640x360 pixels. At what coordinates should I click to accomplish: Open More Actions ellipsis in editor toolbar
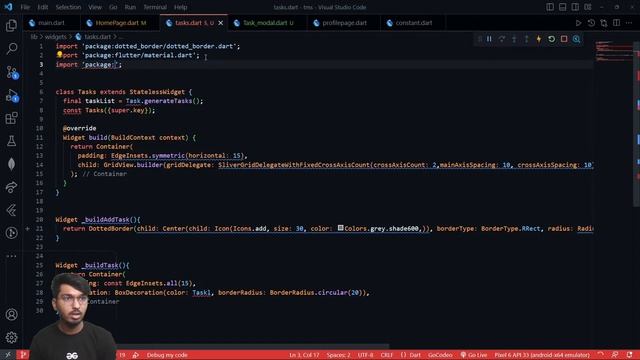(629, 23)
